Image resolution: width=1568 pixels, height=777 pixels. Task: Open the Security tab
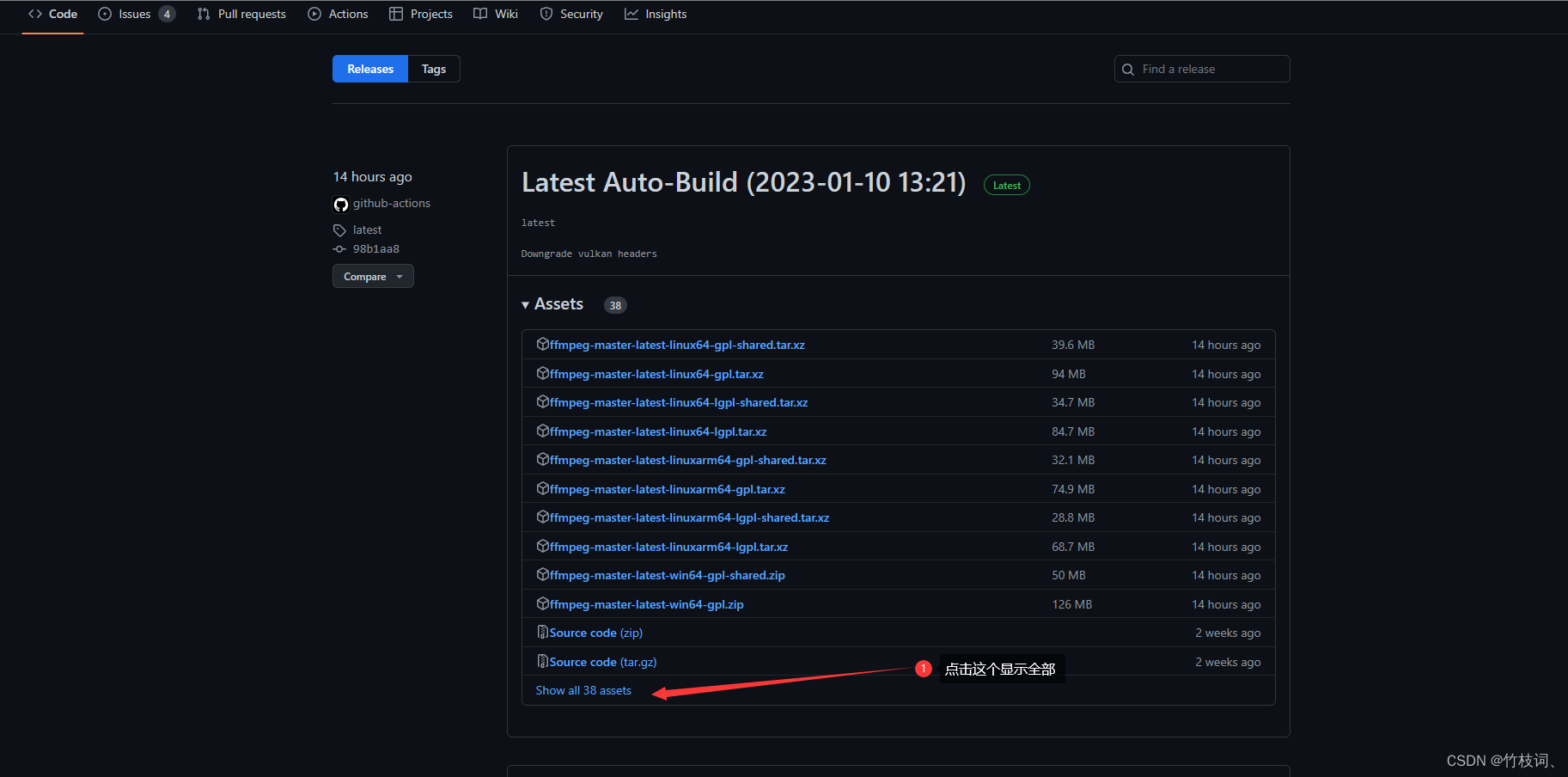(571, 14)
